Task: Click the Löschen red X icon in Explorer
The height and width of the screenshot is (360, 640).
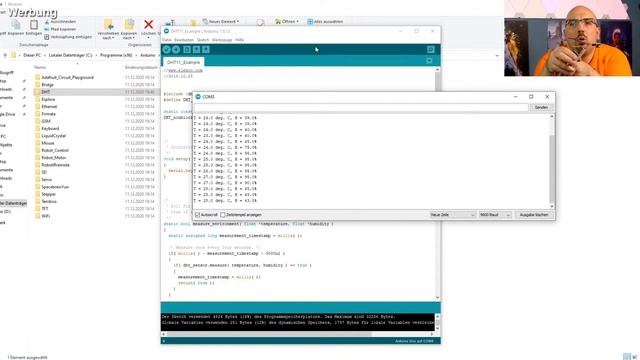Action: pyautogui.click(x=149, y=24)
